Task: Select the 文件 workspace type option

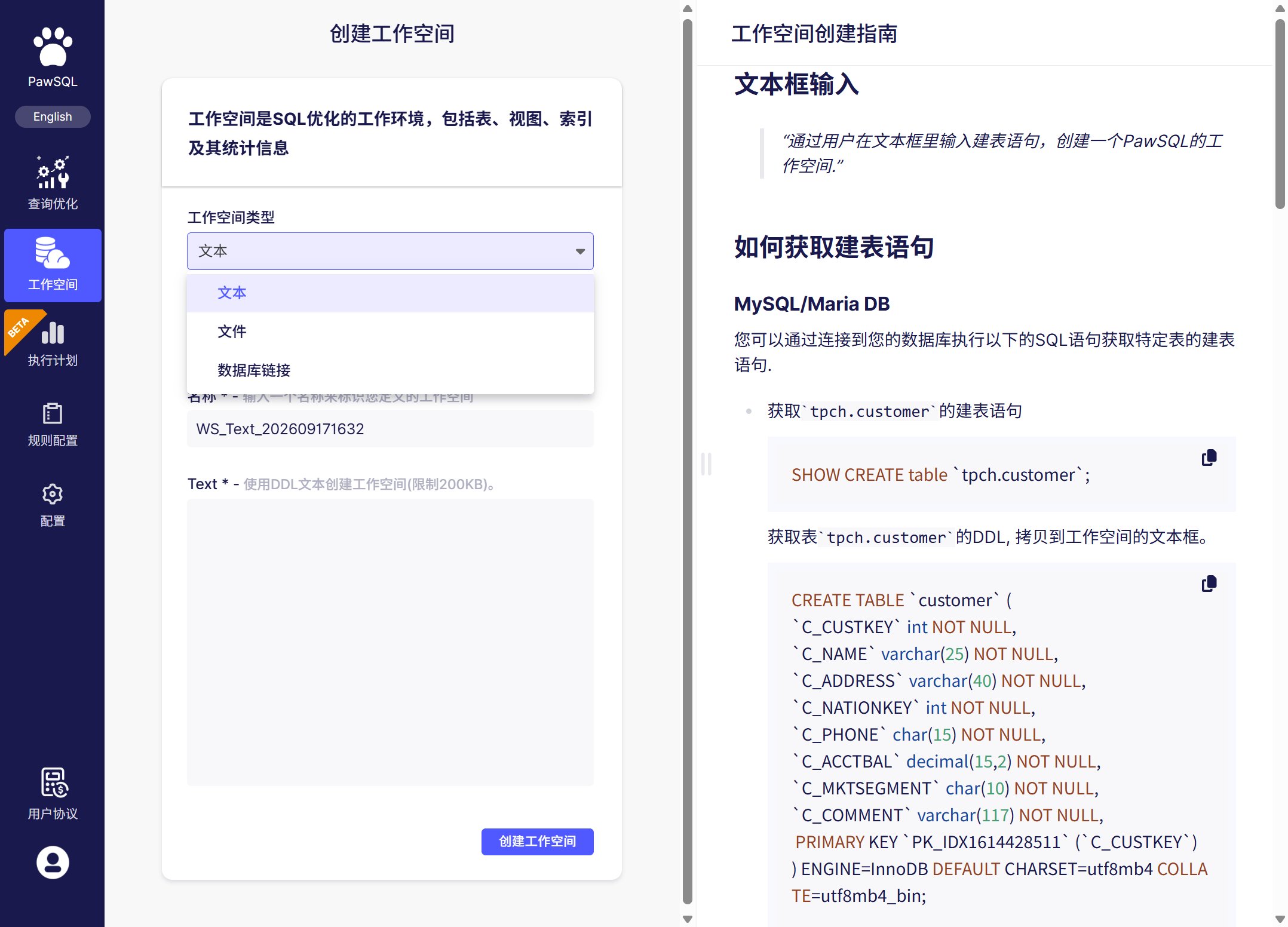Action: [390, 331]
